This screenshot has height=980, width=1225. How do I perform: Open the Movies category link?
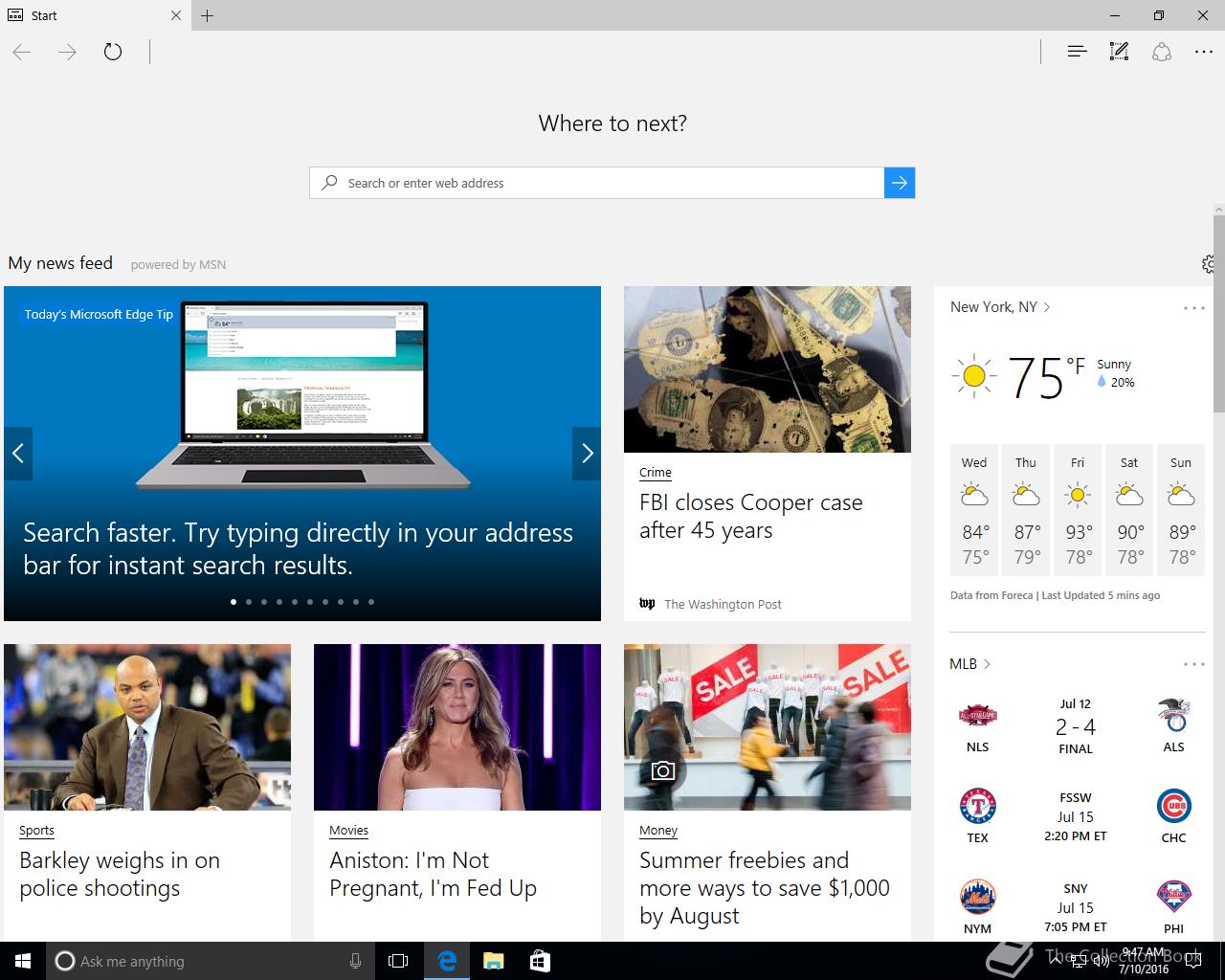click(x=348, y=831)
